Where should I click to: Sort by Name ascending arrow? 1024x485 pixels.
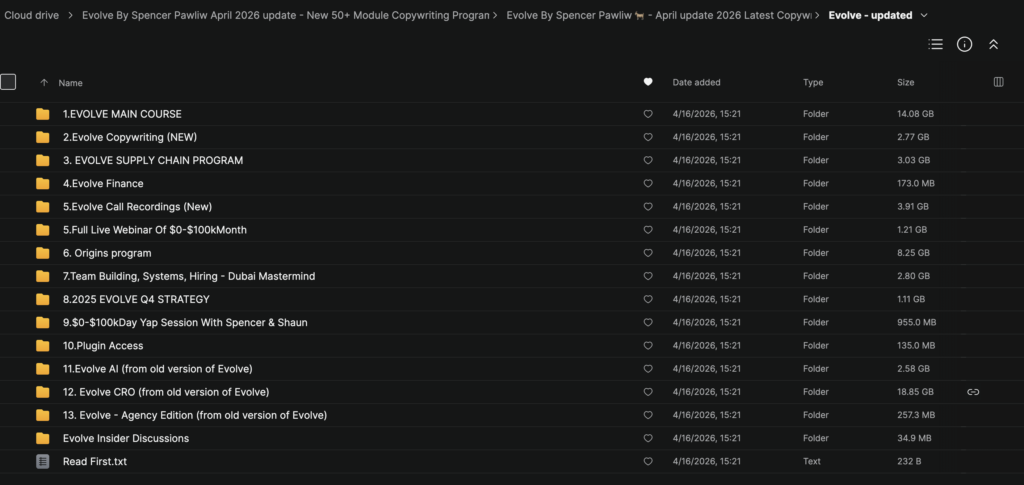click(x=44, y=83)
